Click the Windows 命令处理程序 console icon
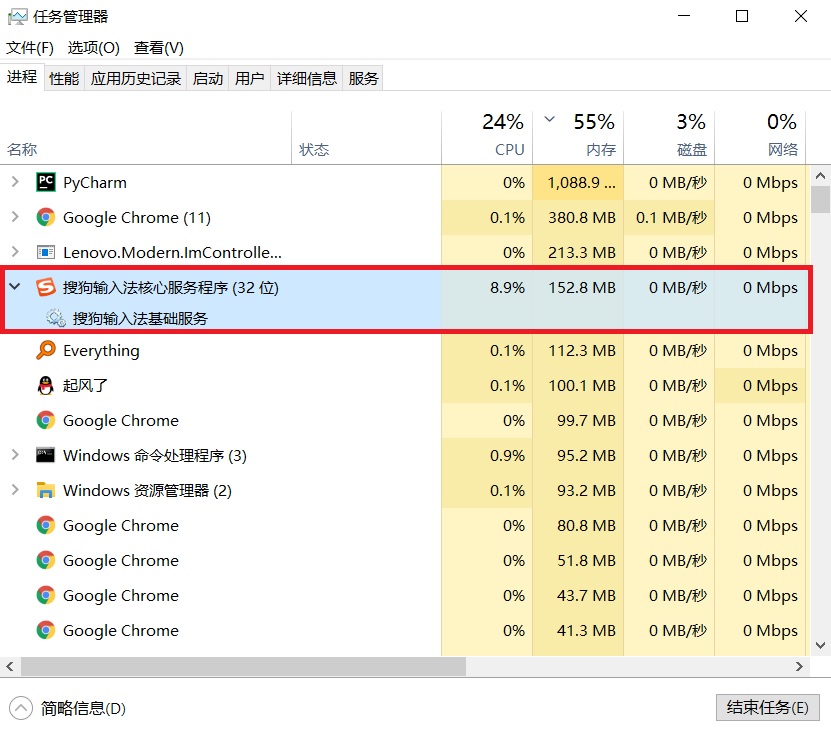The height and width of the screenshot is (737, 831). (x=46, y=455)
